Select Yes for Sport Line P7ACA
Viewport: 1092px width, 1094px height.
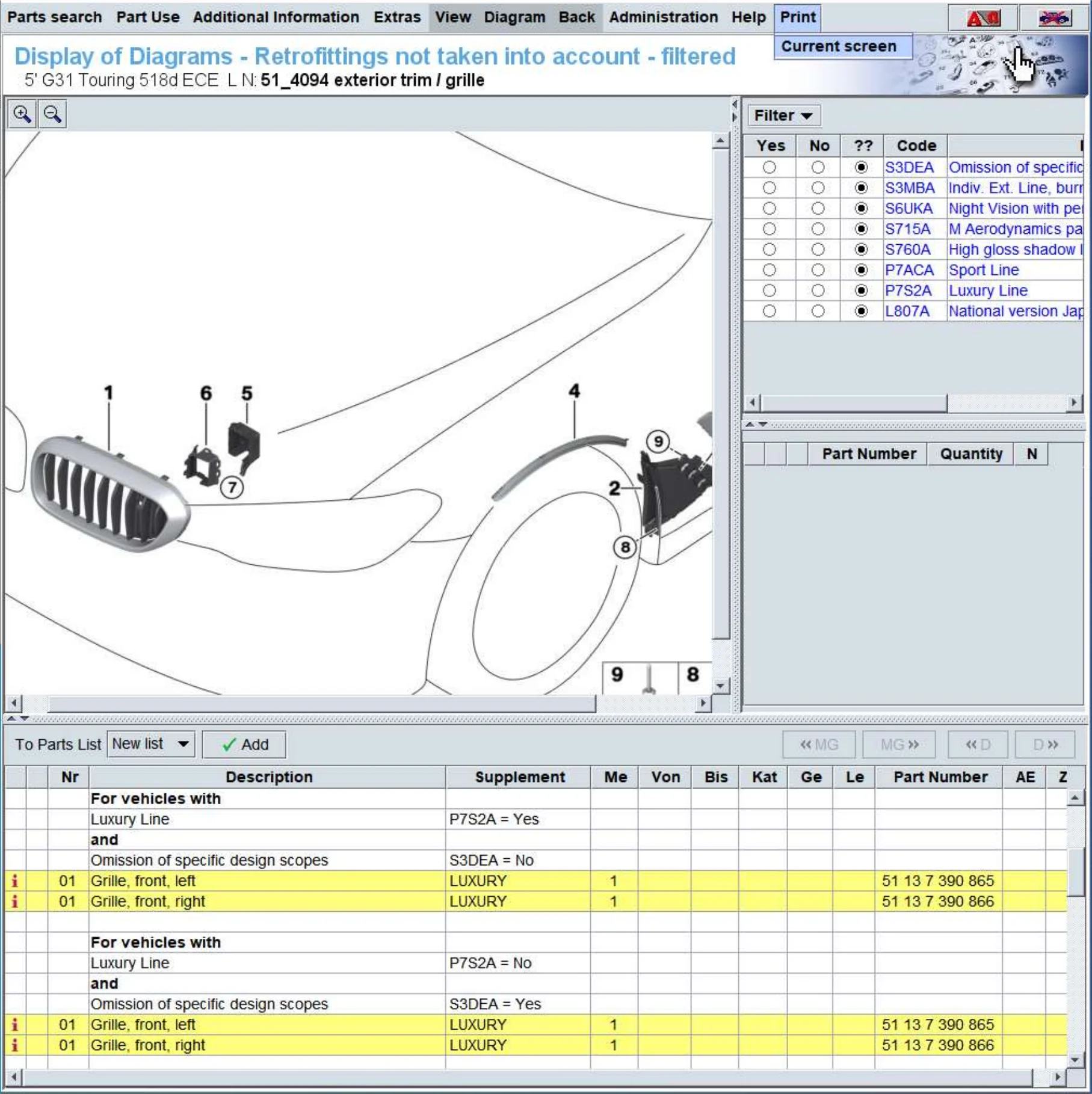click(x=769, y=270)
